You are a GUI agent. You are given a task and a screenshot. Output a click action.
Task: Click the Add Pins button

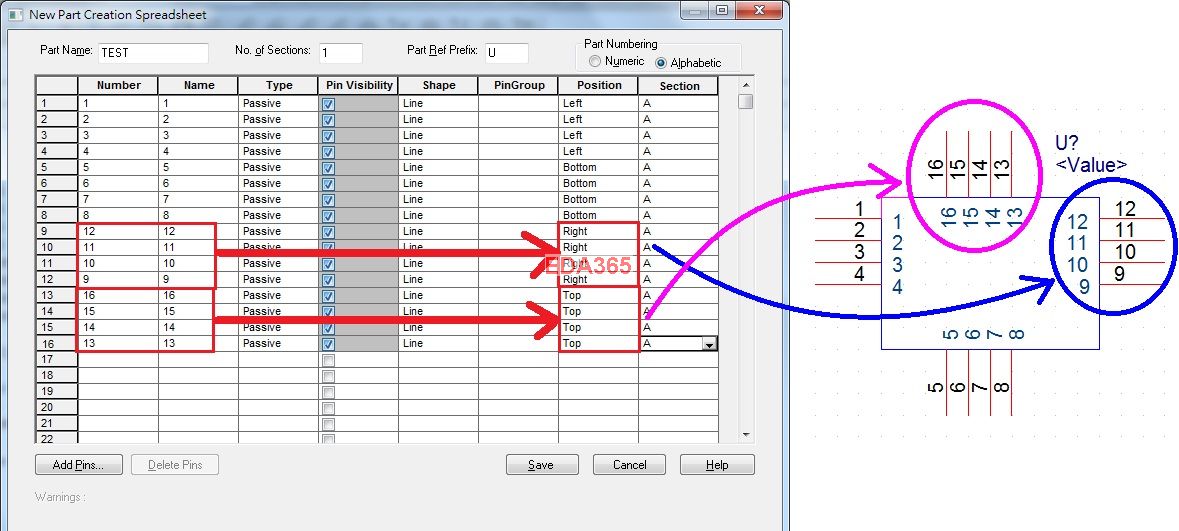(79, 465)
